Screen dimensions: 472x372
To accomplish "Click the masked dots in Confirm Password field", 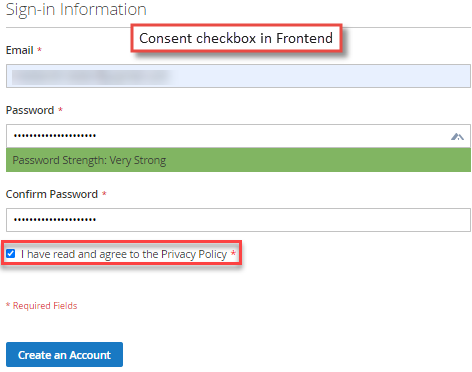I will pos(55,220).
